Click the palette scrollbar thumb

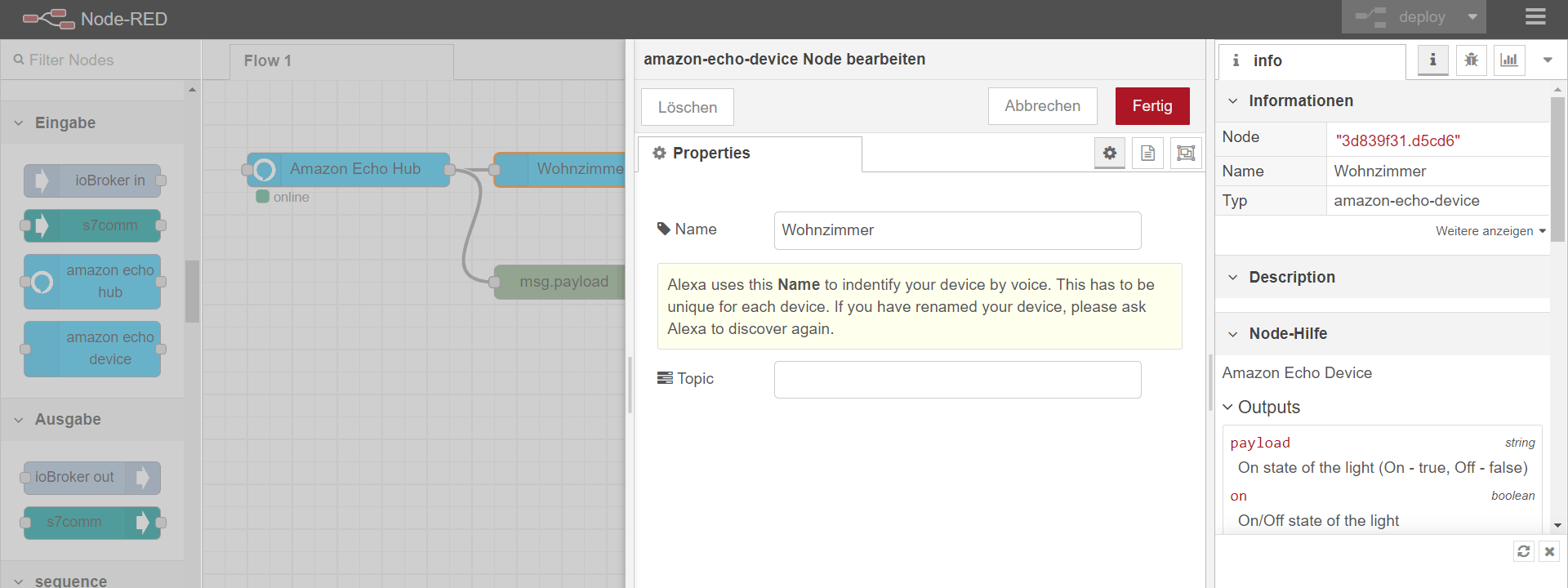(x=192, y=291)
